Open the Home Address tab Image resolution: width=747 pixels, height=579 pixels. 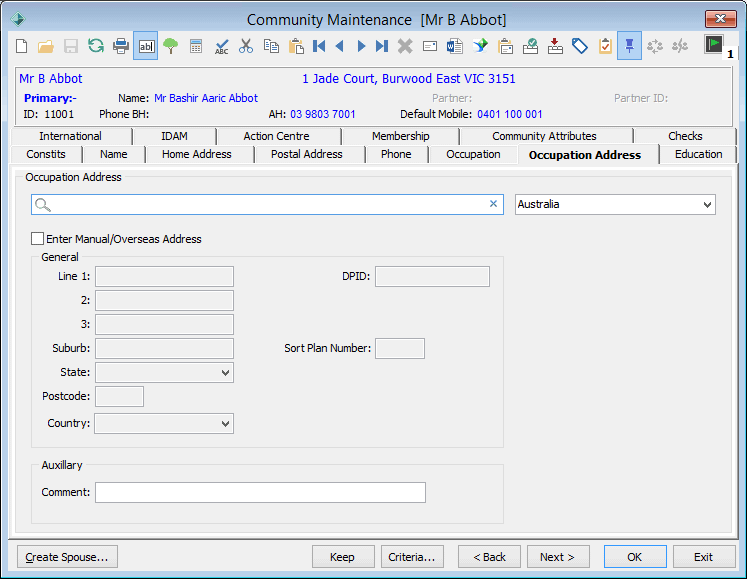[197, 154]
